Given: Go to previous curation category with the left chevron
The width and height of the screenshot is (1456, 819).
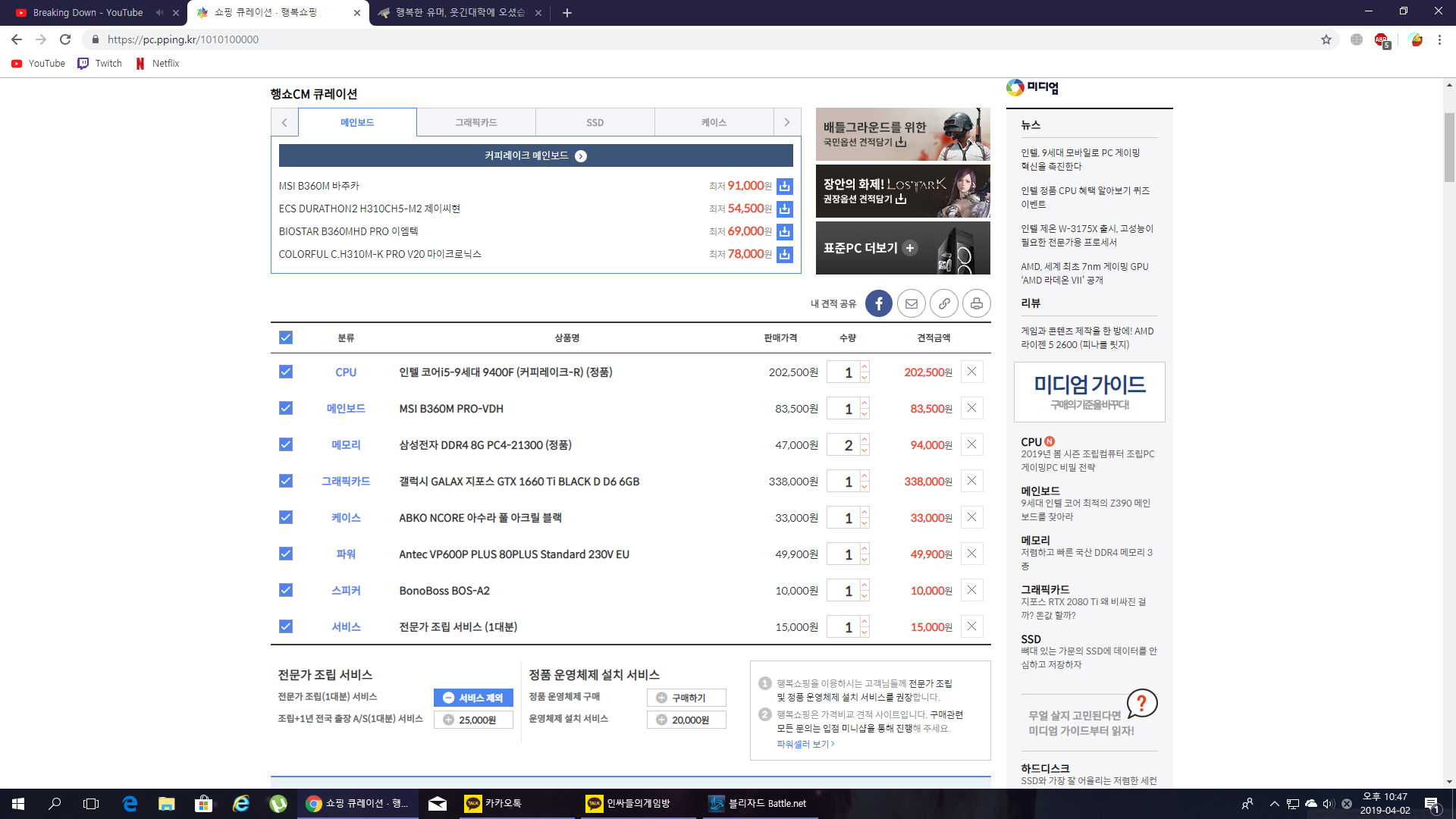Looking at the screenshot, I should point(284,122).
